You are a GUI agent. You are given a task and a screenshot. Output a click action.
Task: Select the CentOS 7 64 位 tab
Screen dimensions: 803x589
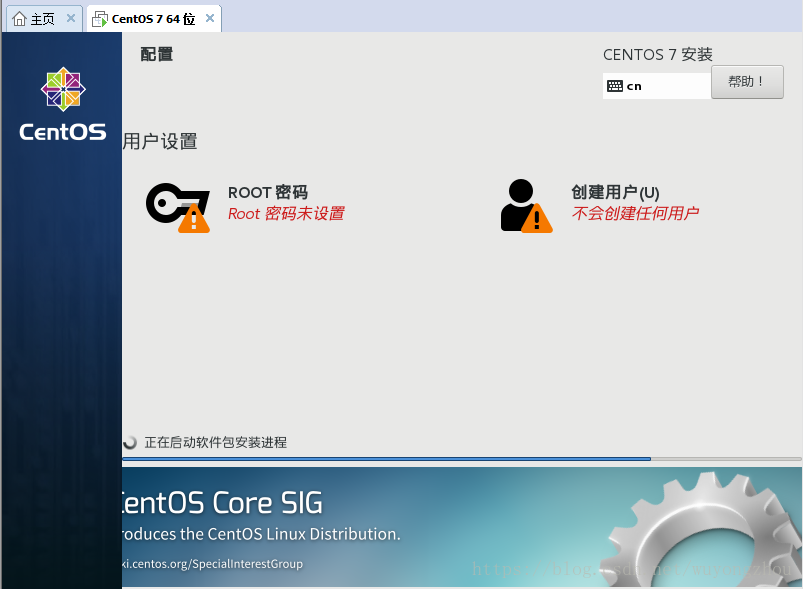[154, 19]
